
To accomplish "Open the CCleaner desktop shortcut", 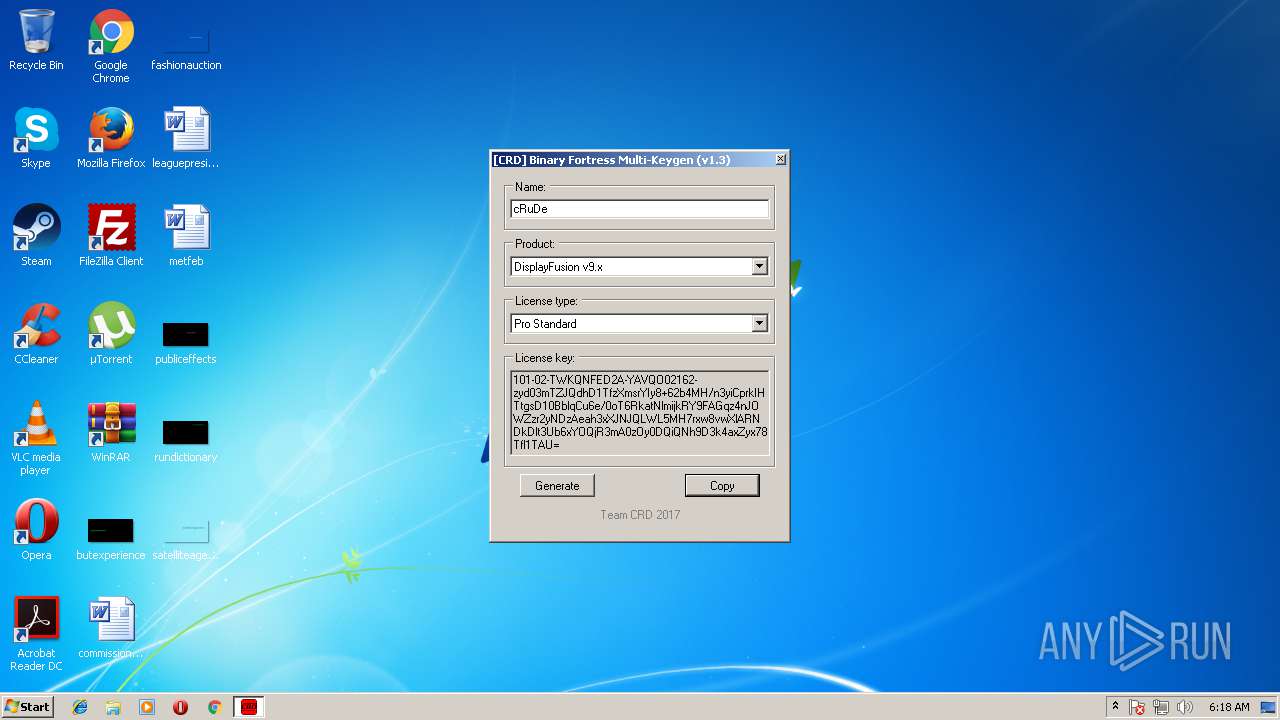I will 36,335.
